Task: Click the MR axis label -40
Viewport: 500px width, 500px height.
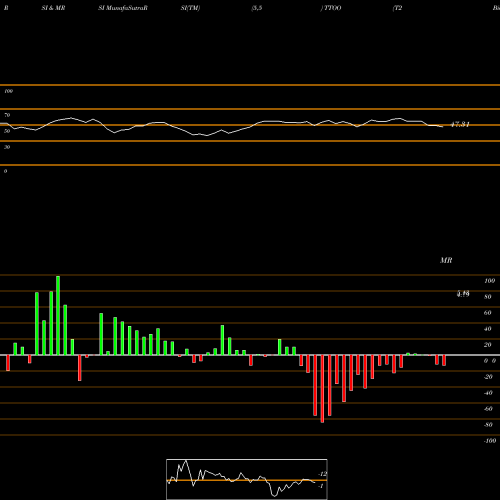Action: pos(488,393)
